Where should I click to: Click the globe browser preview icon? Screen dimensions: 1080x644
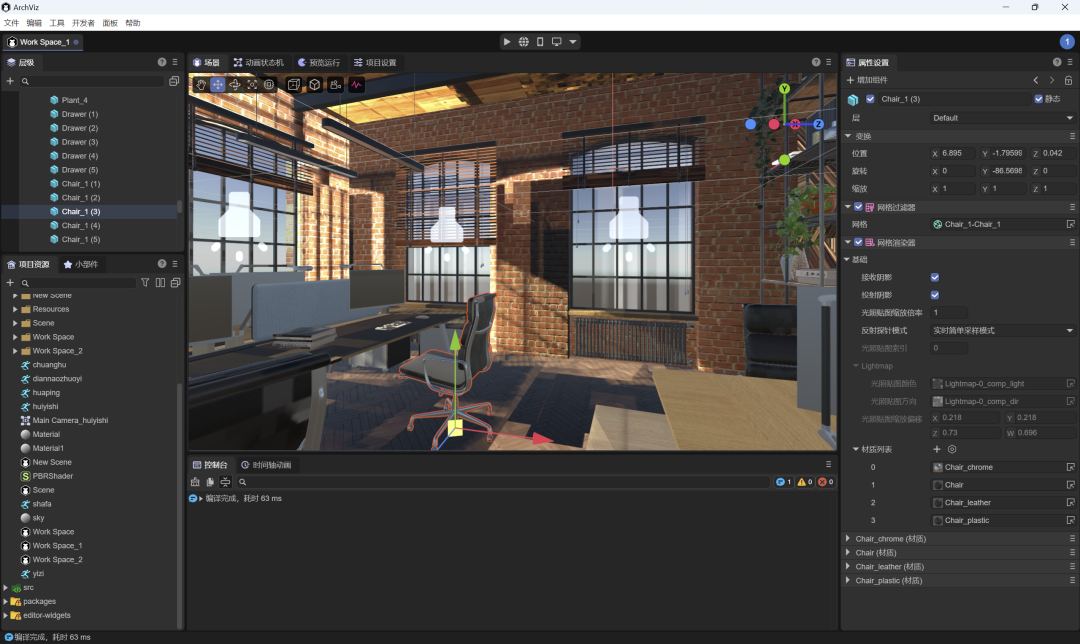523,42
